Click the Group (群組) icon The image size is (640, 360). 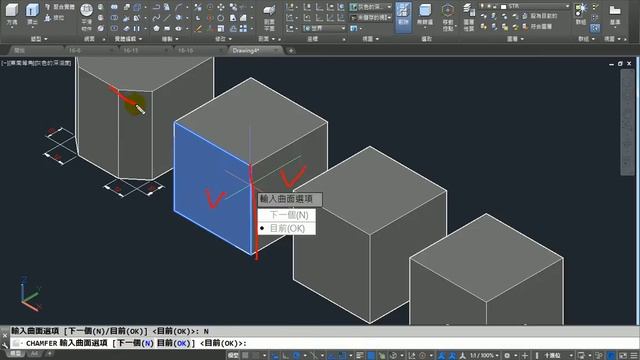pos(580,13)
